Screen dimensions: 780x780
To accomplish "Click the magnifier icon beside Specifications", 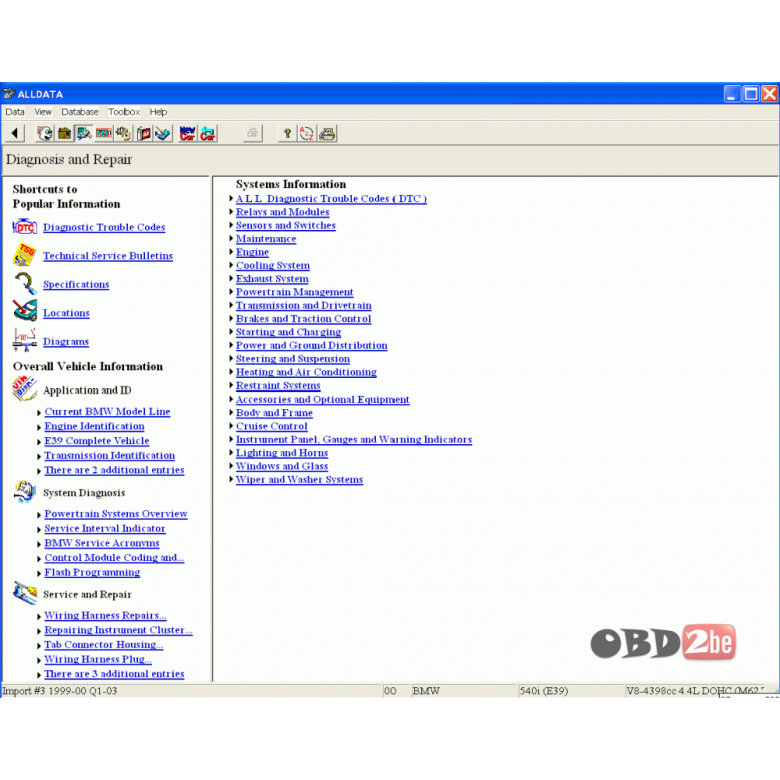I will (x=25, y=284).
